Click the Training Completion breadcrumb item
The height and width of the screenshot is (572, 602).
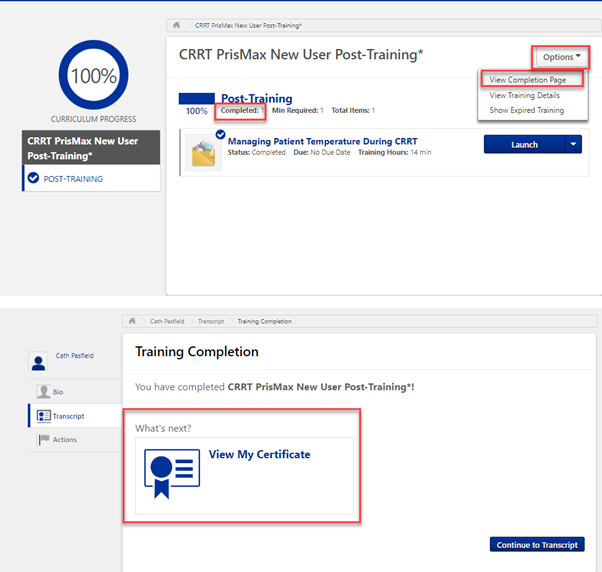(x=265, y=321)
